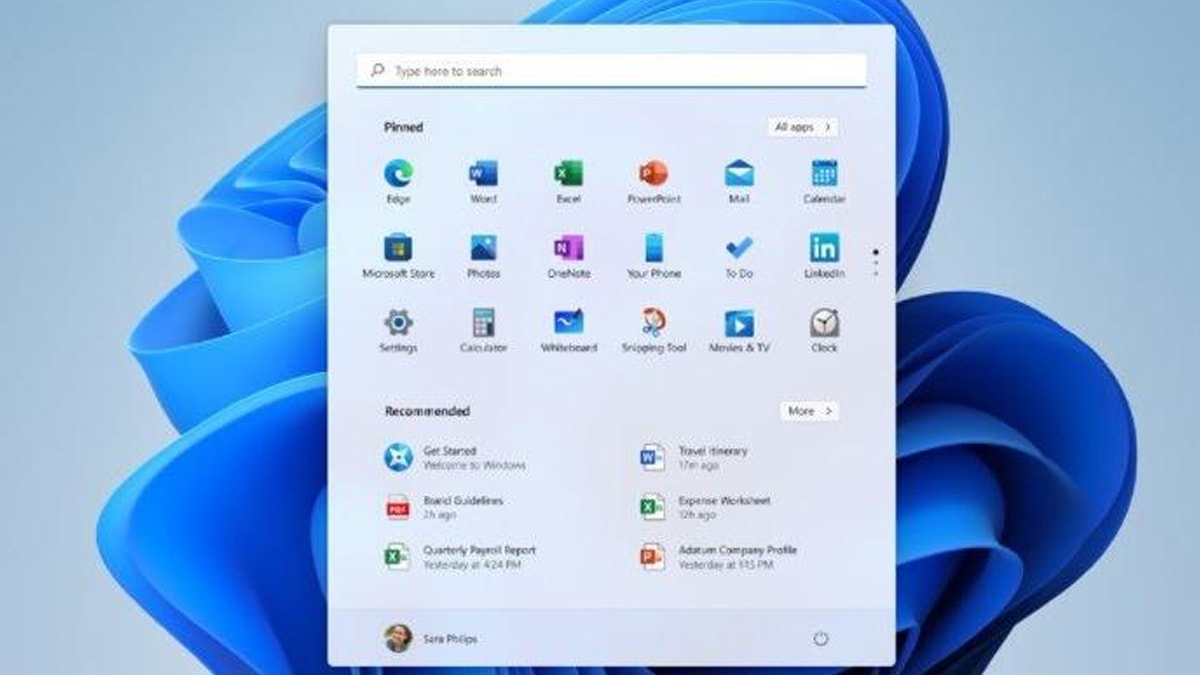The height and width of the screenshot is (675, 1200).
Task: Open the Excel pinned app
Action: point(568,175)
